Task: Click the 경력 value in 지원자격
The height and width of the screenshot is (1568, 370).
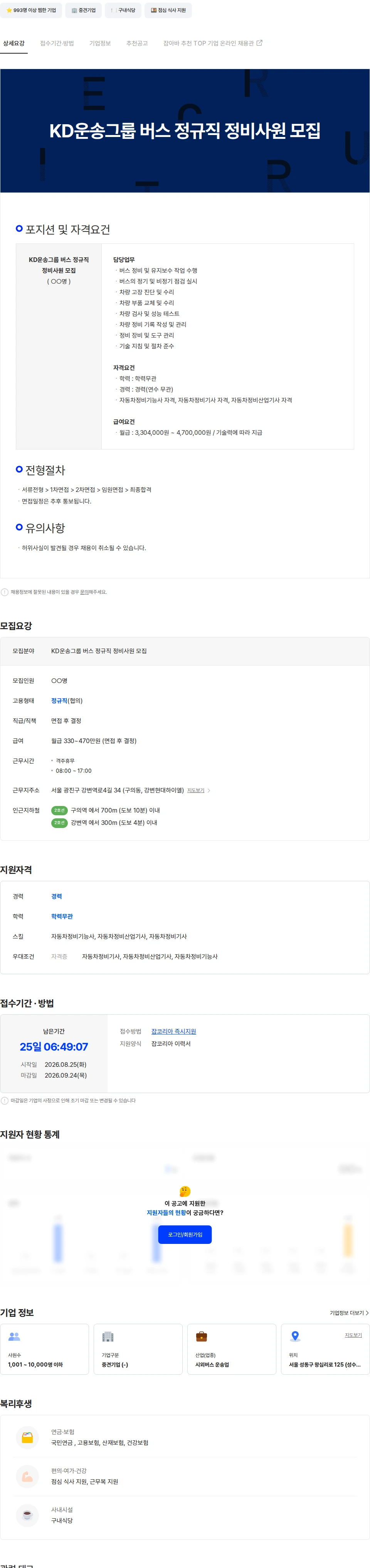Action: [x=57, y=896]
